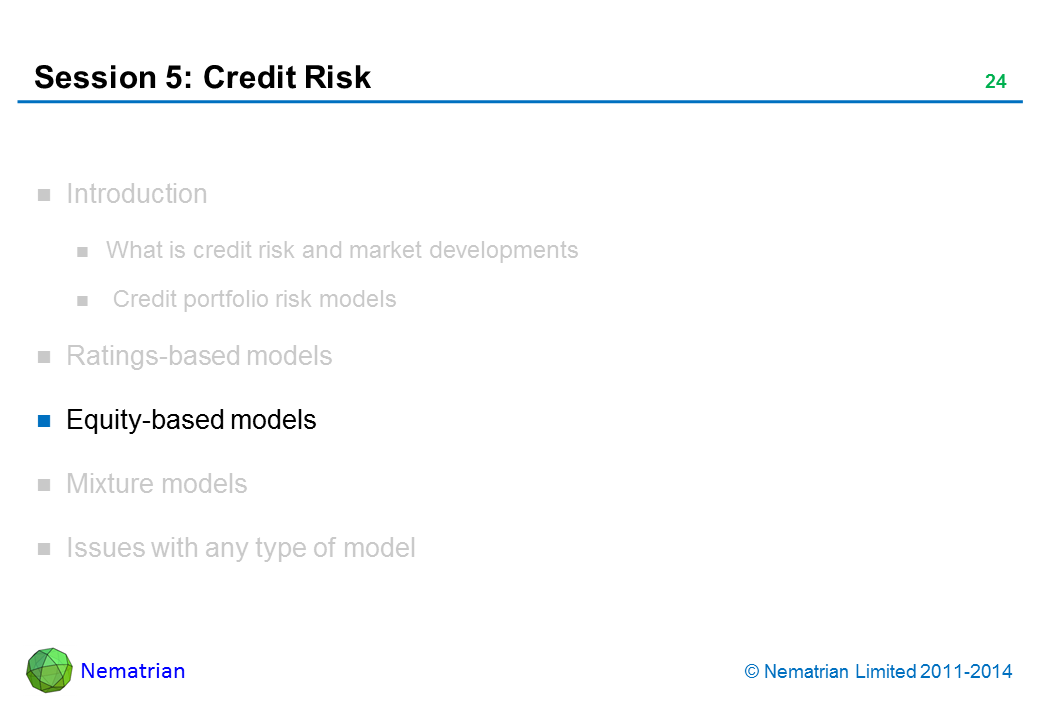The image size is (1040, 720).
Task: Click the sub-bullet beside What is credit risk
Action: tap(84, 251)
